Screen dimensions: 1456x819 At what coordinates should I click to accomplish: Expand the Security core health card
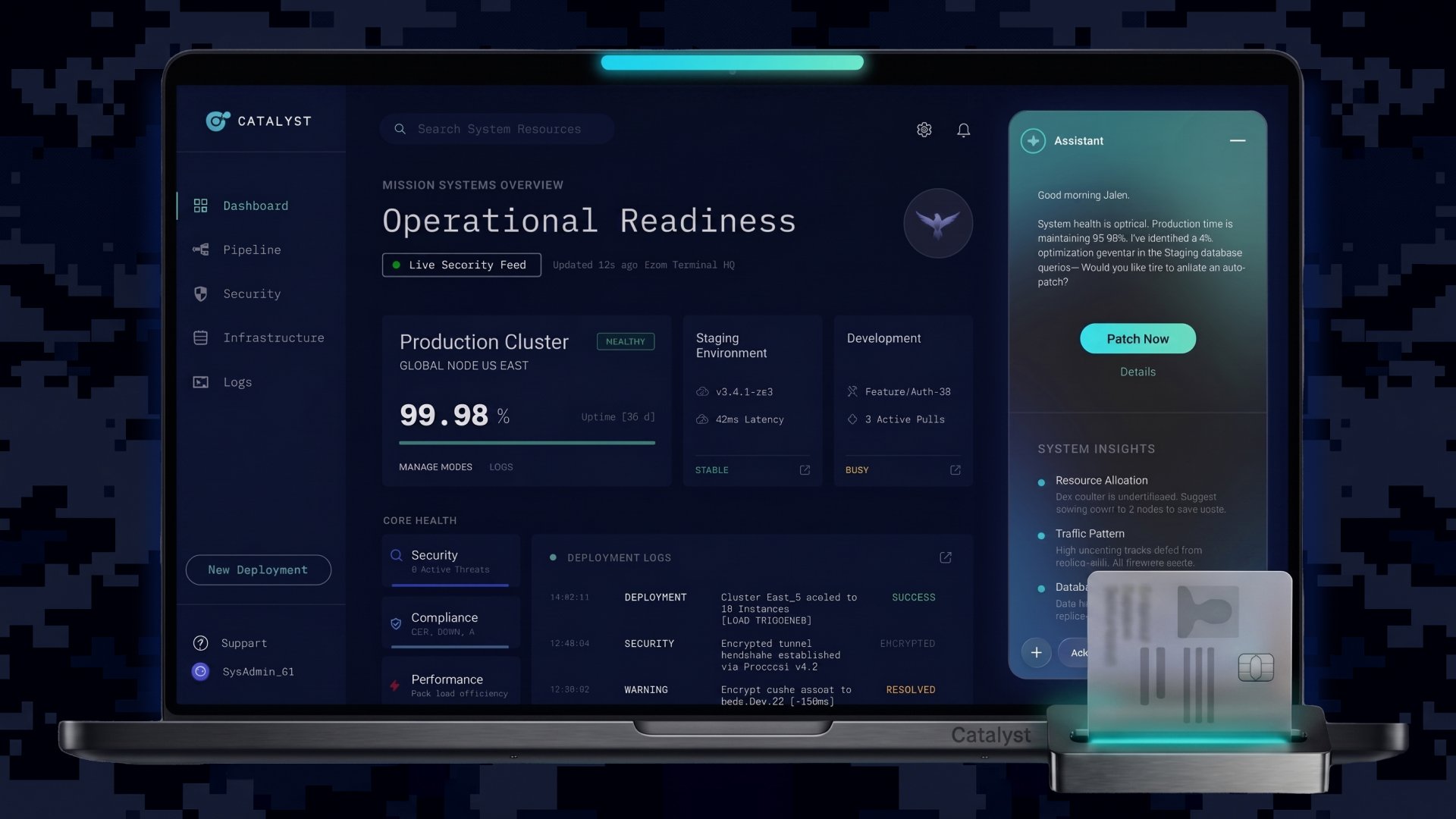pyautogui.click(x=451, y=560)
